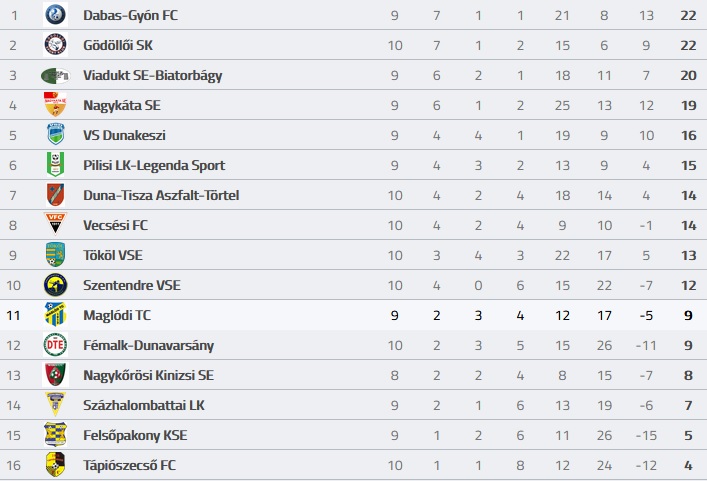Screen dimensions: 707x481
Task: Select the Maglódi TC striped crest
Action: tap(55, 314)
